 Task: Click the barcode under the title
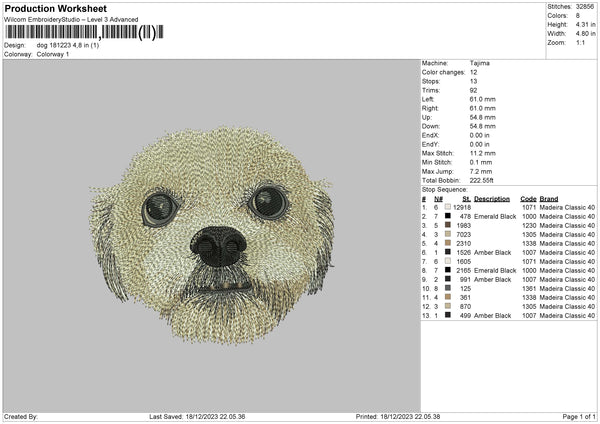pyautogui.click(x=80, y=32)
